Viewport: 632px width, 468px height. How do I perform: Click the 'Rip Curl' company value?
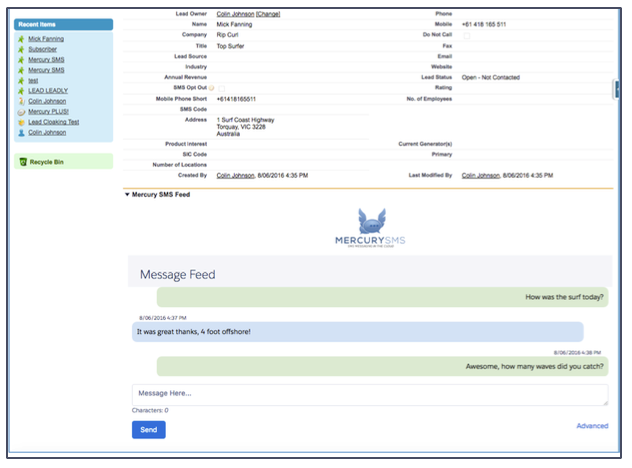pyautogui.click(x=227, y=35)
